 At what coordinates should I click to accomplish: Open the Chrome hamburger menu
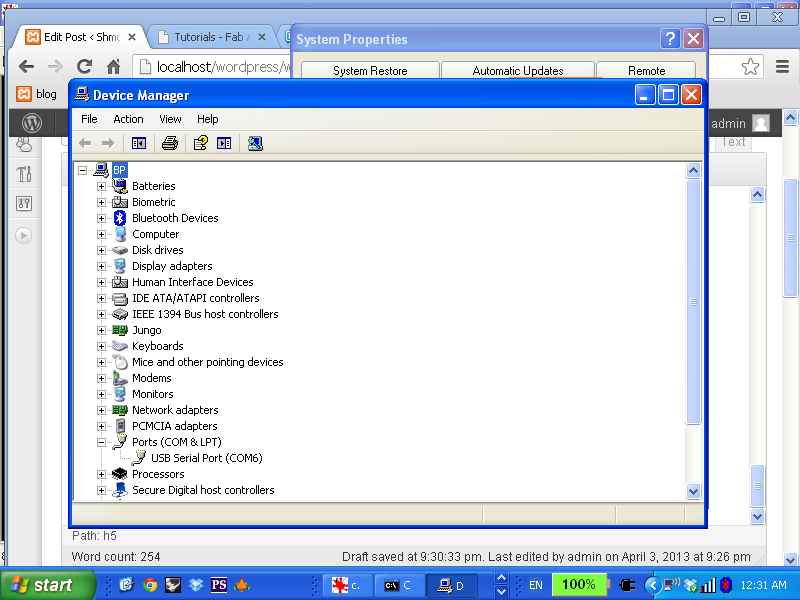782,66
